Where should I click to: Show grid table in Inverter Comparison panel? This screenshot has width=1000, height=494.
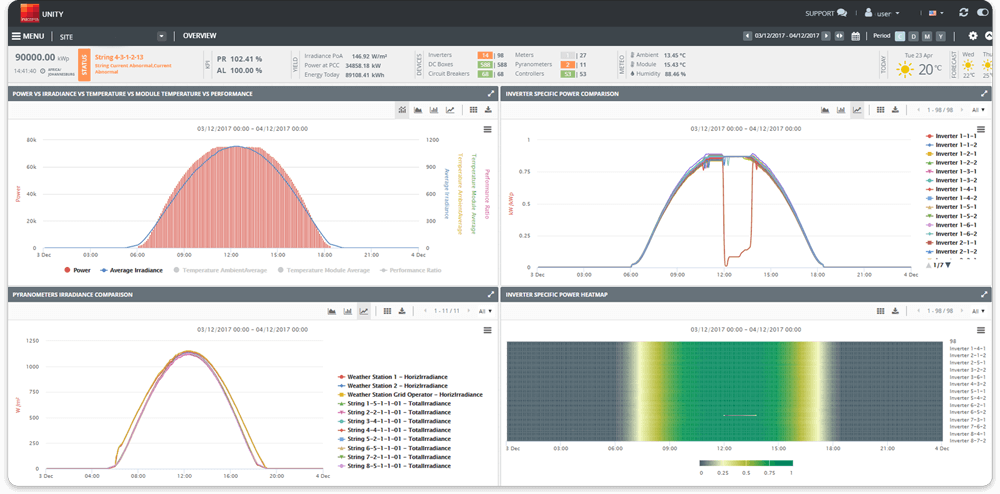pos(880,110)
